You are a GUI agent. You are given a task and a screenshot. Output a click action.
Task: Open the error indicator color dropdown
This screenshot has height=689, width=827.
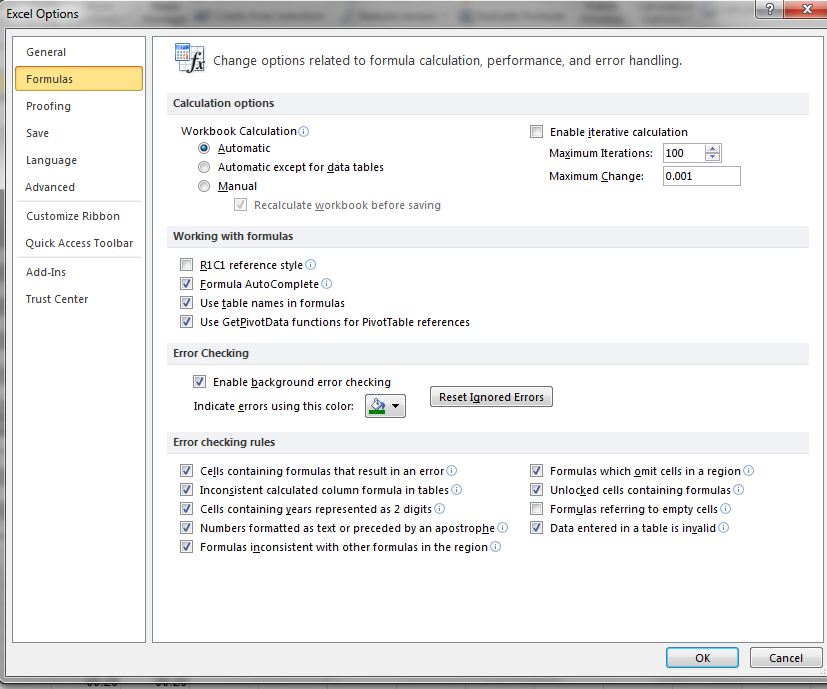point(394,406)
